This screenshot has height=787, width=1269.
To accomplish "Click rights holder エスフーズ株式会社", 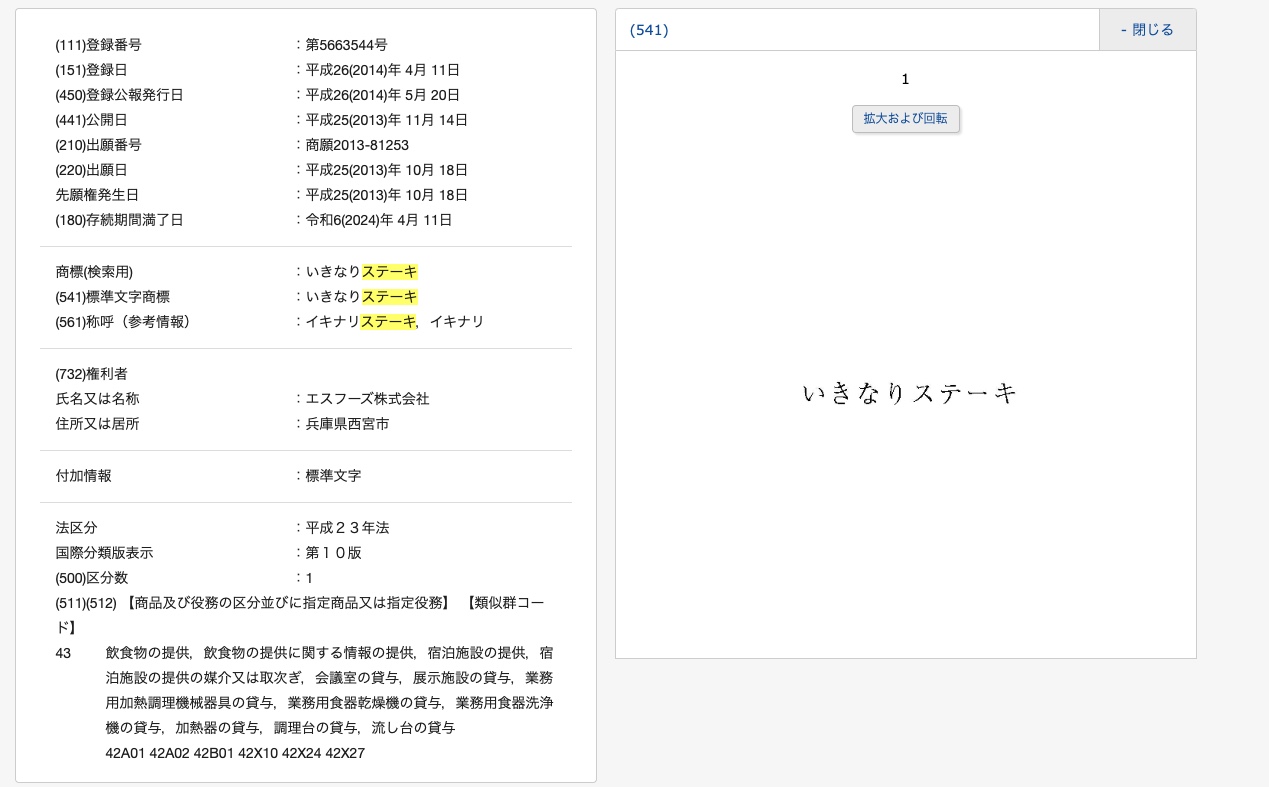I will [x=367, y=399].
